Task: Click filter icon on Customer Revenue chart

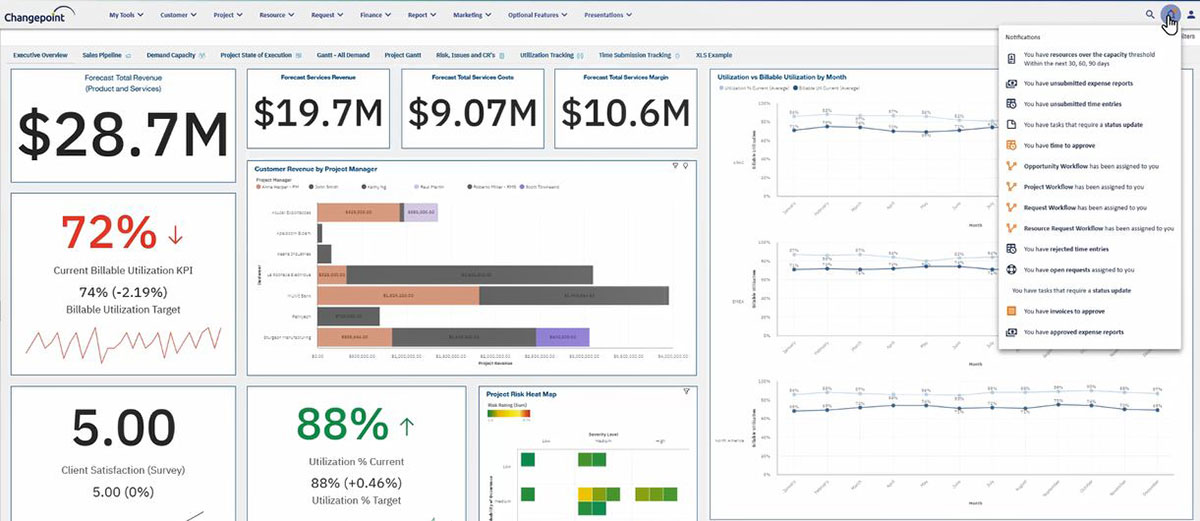Action: click(675, 166)
